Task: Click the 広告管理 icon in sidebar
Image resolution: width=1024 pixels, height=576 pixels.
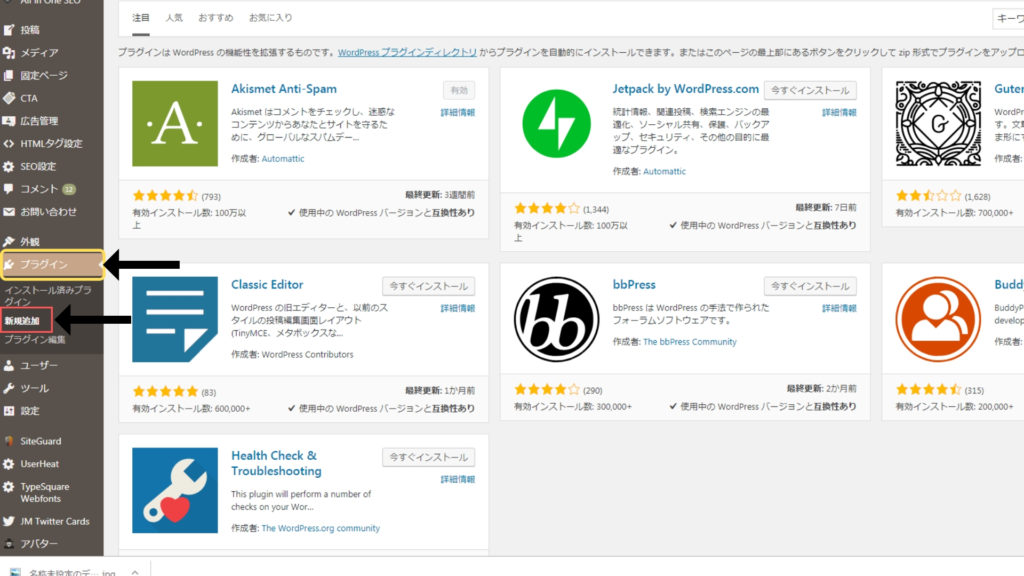Action: point(8,121)
